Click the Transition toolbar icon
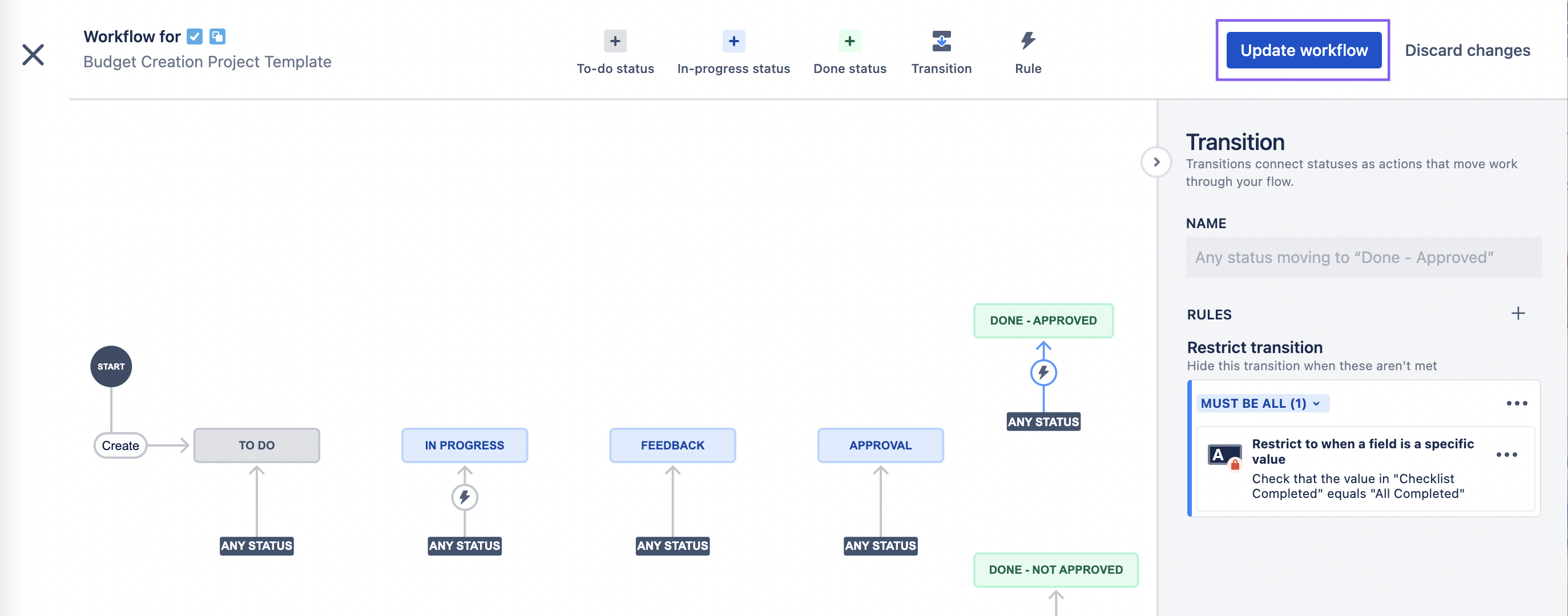This screenshot has width=1568, height=616. pyautogui.click(x=941, y=42)
